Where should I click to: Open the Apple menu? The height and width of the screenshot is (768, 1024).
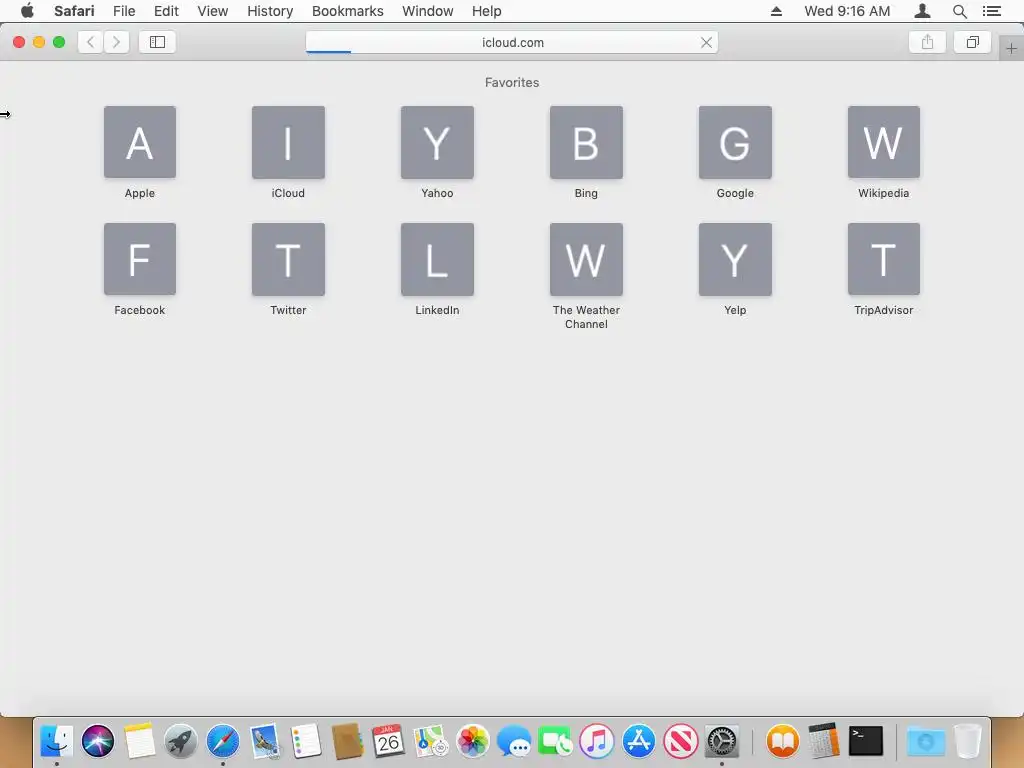pyautogui.click(x=27, y=11)
